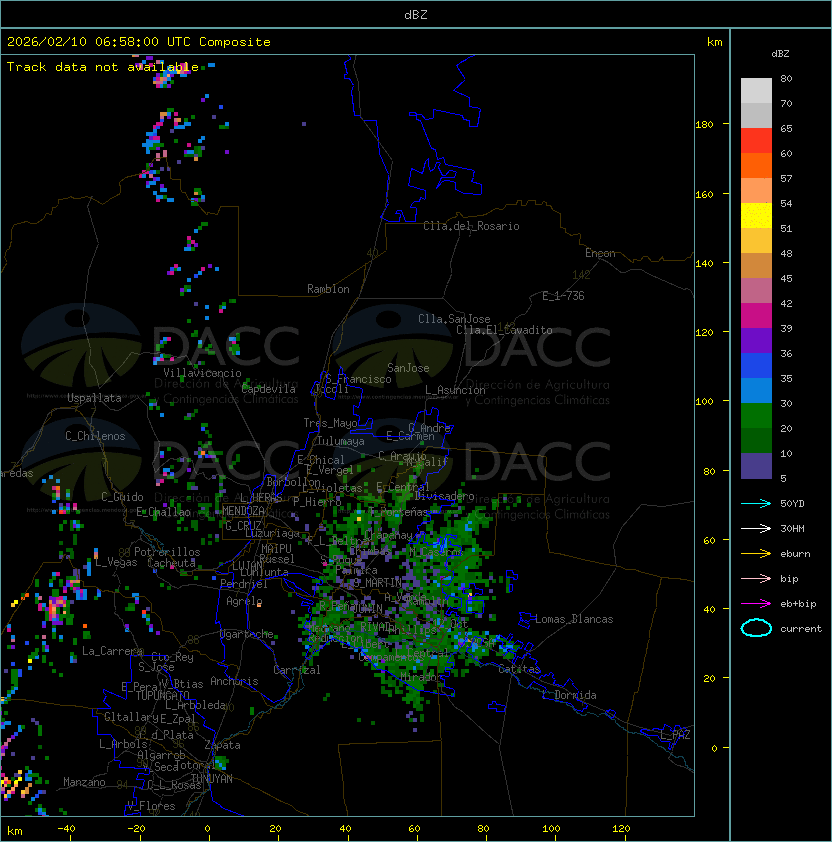Click the Clla.del_Rosario map label
Image resolution: width=832 pixels, height=842 pixels.
coord(471,226)
